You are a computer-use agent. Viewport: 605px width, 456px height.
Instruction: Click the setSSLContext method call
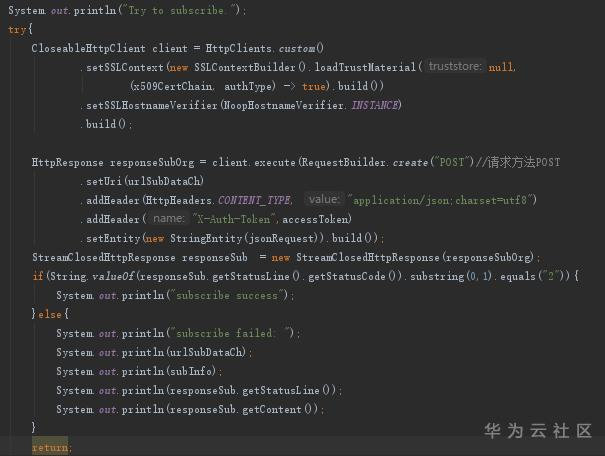coord(125,67)
